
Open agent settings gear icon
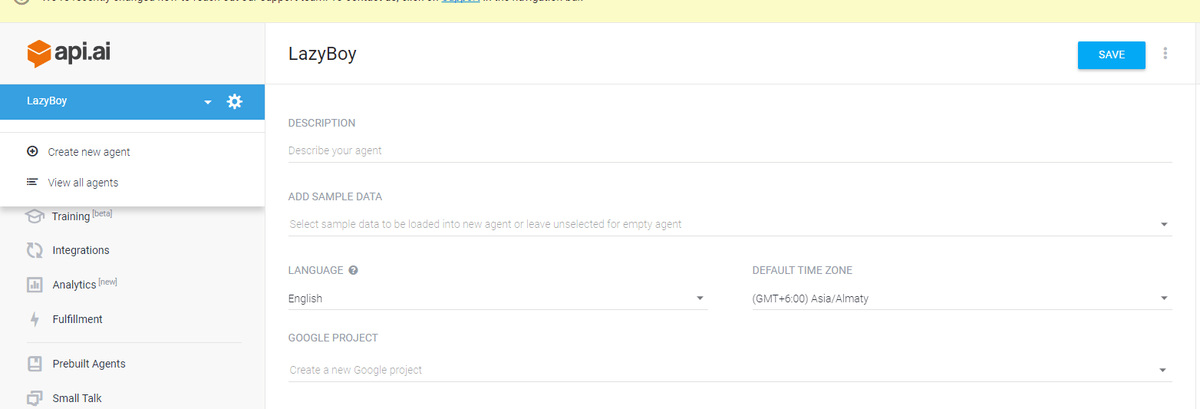(x=235, y=101)
